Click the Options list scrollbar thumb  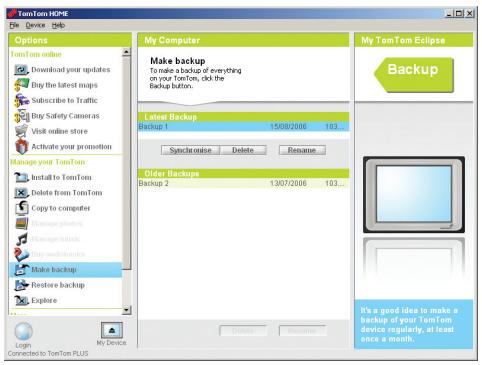click(126, 163)
